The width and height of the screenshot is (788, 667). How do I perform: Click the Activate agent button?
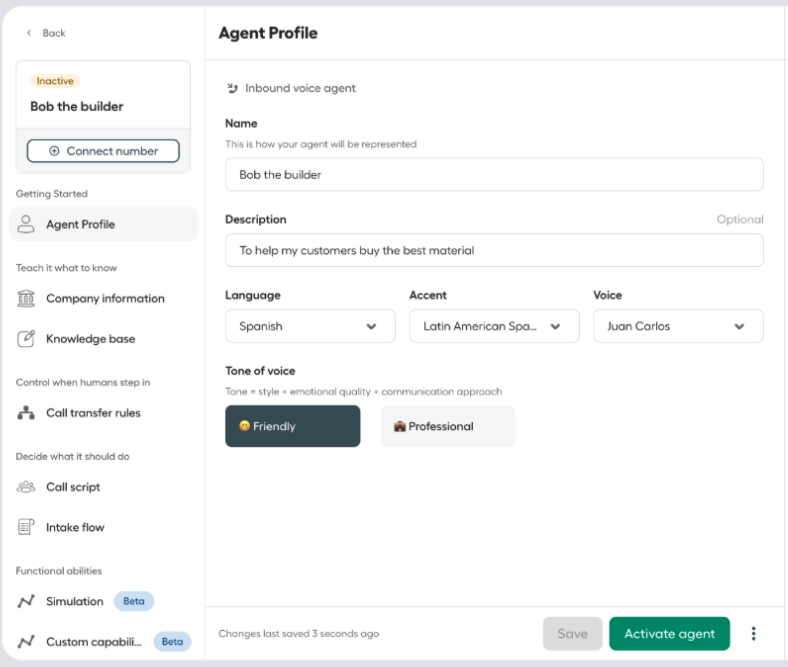669,633
